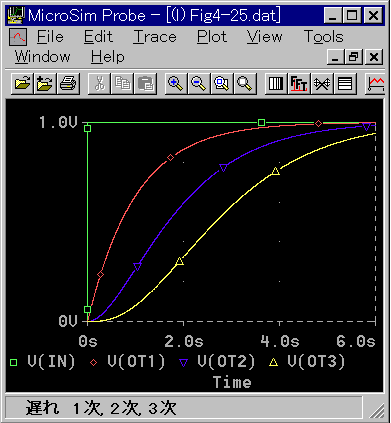391x423 pixels.
Task: Click the Add Trace waveform icon
Action: coord(375,83)
